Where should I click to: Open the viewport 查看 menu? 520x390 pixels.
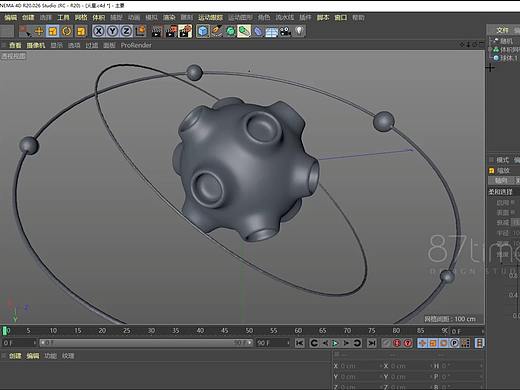click(15, 45)
